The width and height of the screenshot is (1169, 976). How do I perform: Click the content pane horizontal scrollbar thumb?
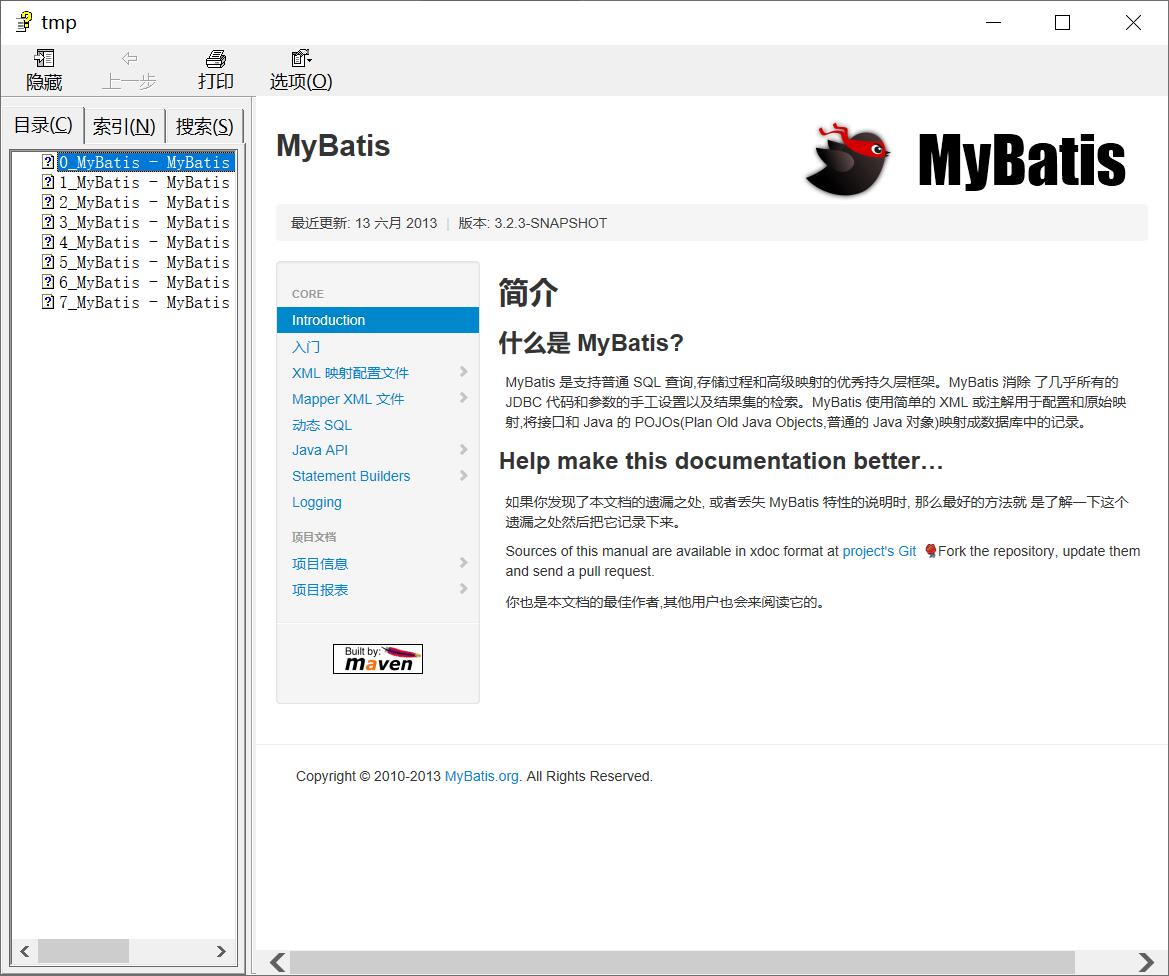click(682, 963)
